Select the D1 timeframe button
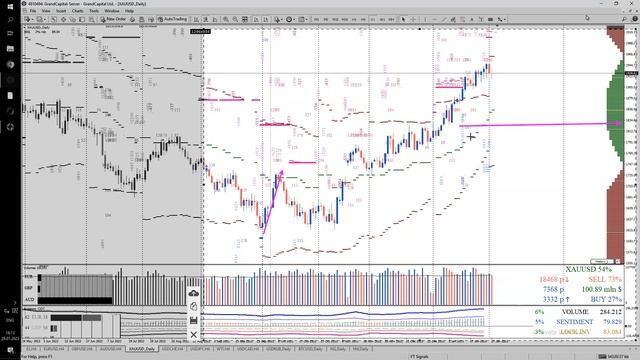This screenshot has height=360, width=640. (x=373, y=19)
